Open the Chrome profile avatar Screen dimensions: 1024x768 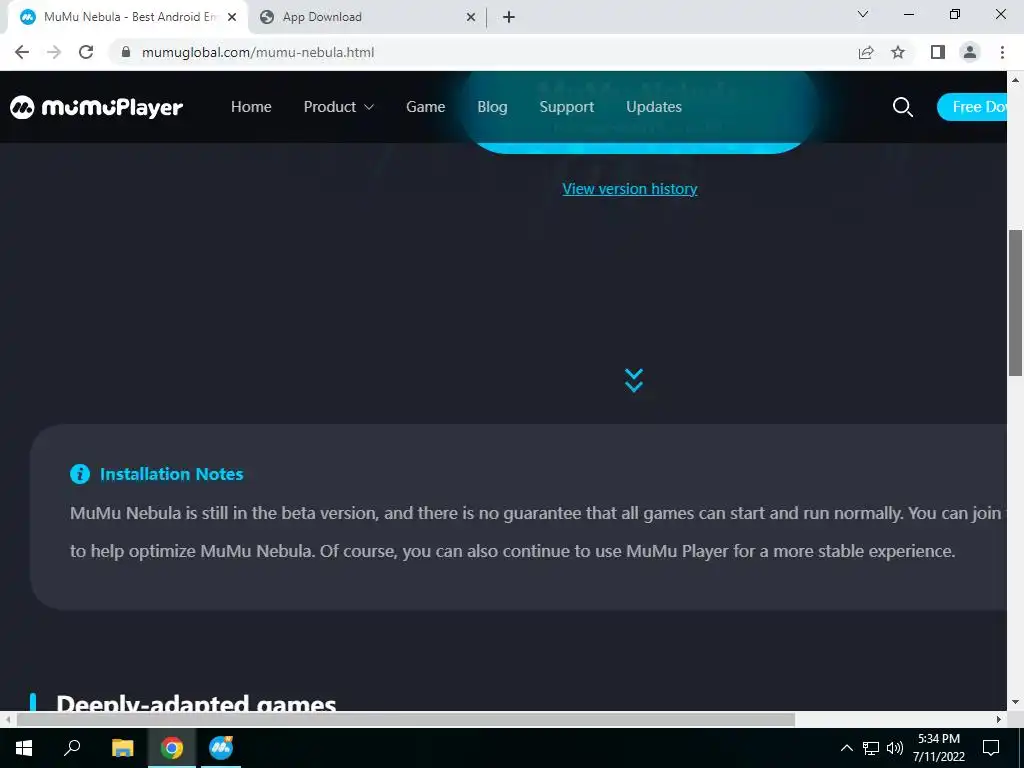(970, 52)
